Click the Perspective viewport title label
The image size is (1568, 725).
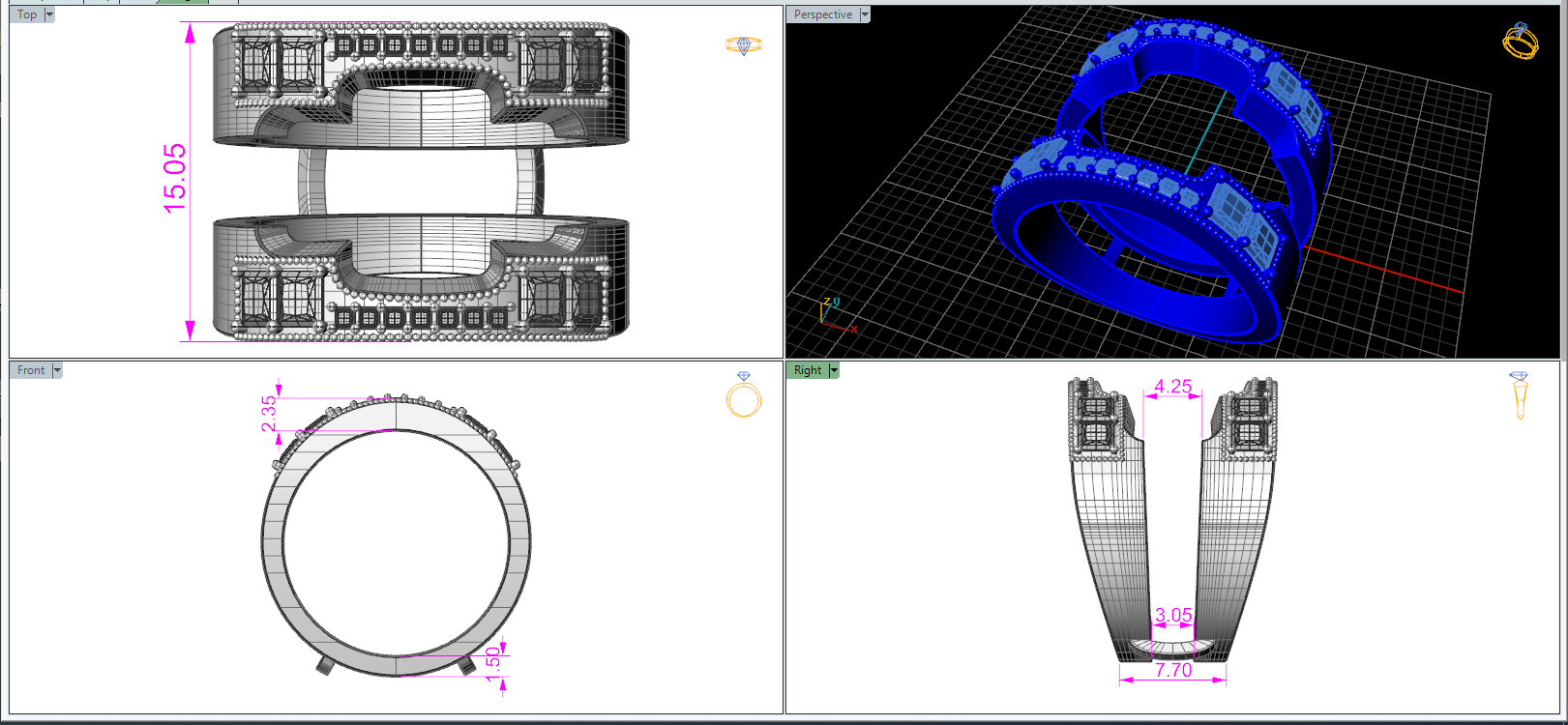(823, 14)
